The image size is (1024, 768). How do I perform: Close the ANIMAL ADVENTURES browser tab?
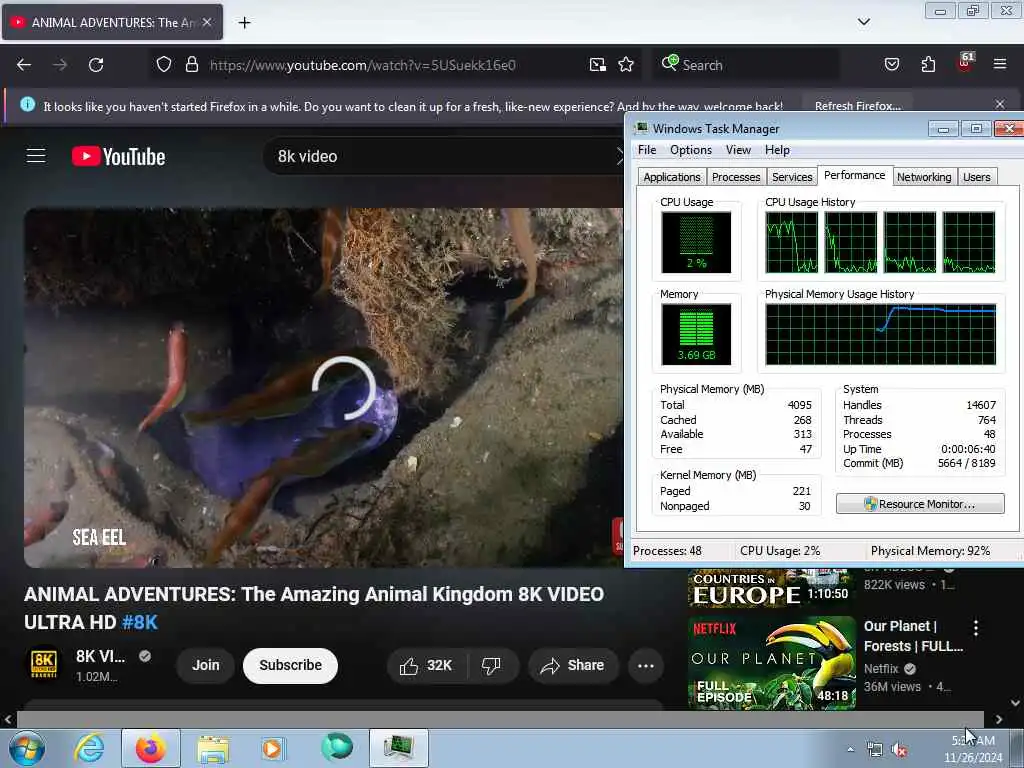click(x=207, y=22)
